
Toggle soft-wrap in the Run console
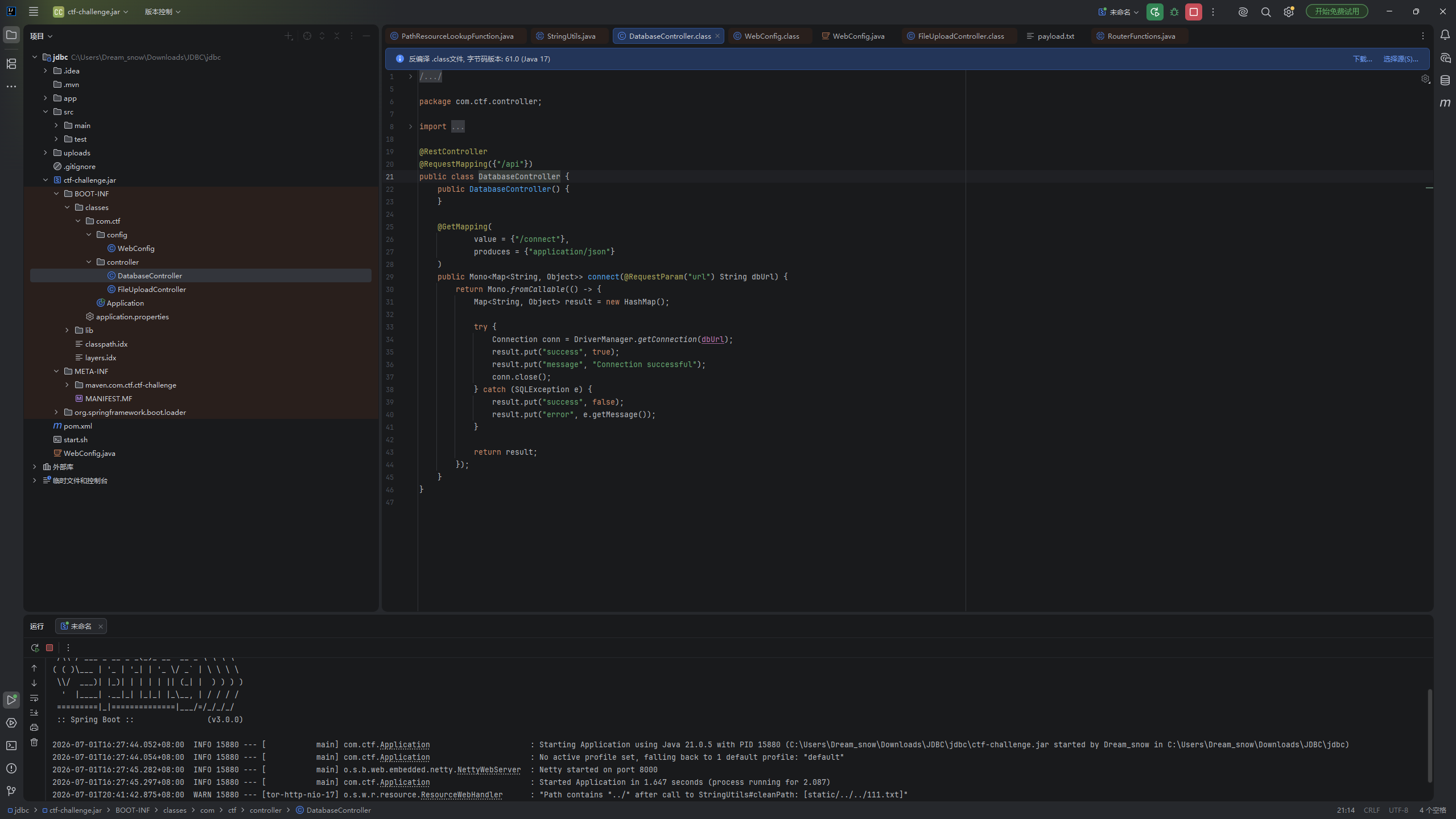(x=34, y=698)
